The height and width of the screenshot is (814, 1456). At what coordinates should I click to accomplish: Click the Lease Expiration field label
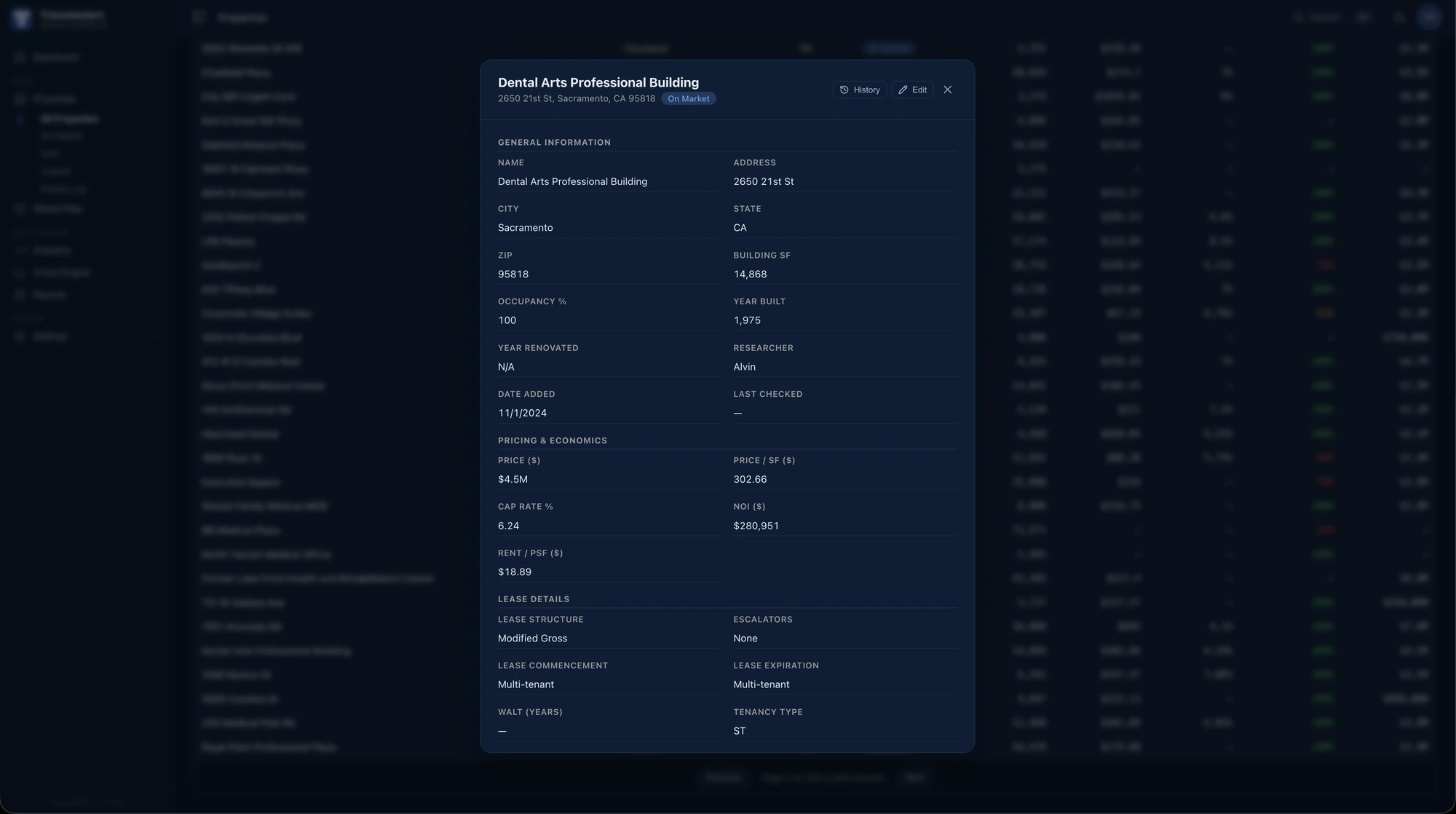pos(775,665)
